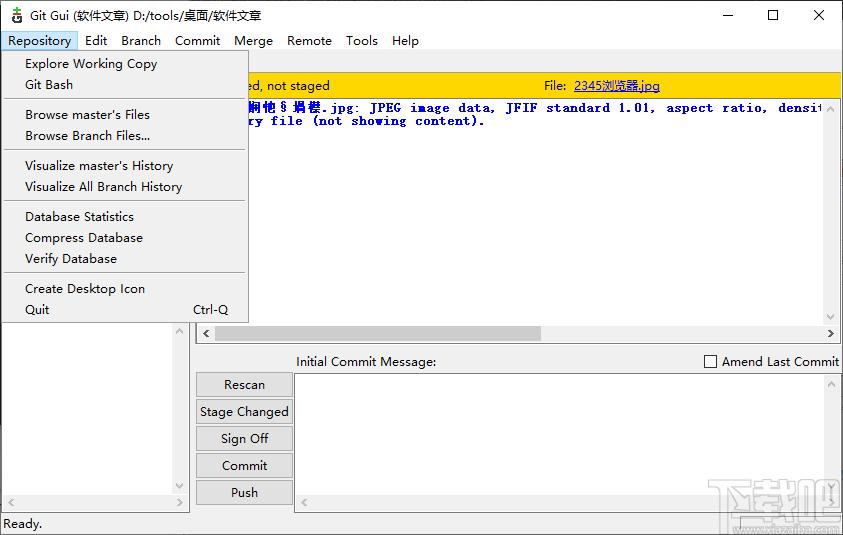Click commit message scroll up arrow

point(831,384)
